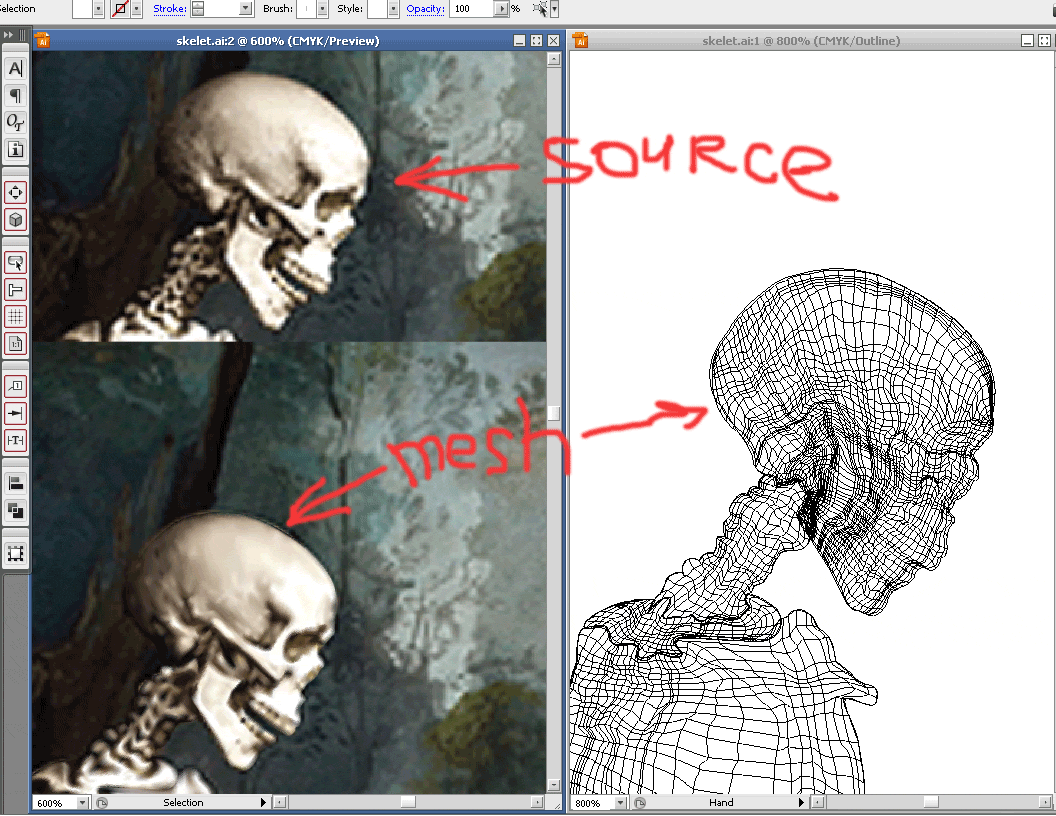Open the Character panel icon
Viewport: 1056px width, 816px height.
[x=15, y=68]
